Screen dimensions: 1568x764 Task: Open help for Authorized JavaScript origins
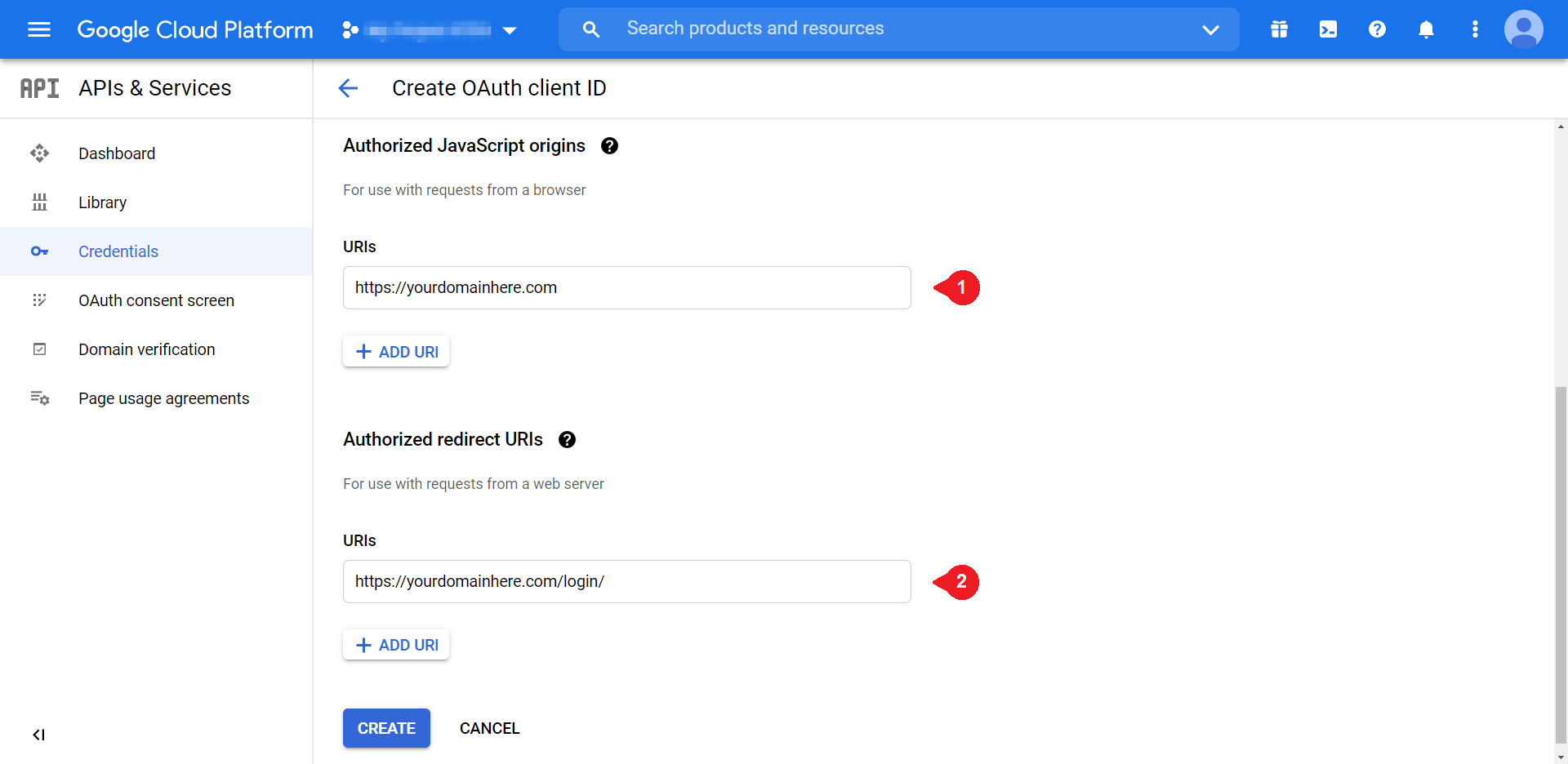[609, 146]
